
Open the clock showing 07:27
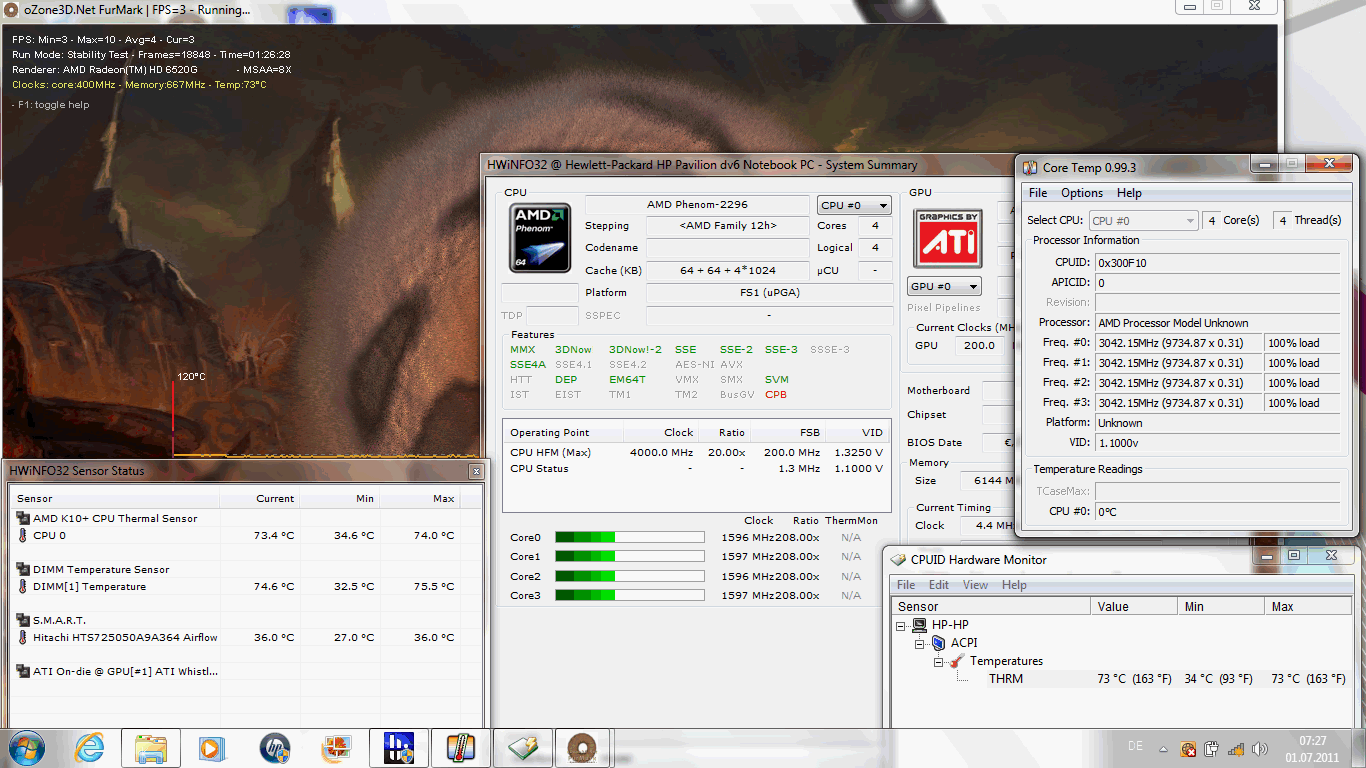pyautogui.click(x=1311, y=748)
